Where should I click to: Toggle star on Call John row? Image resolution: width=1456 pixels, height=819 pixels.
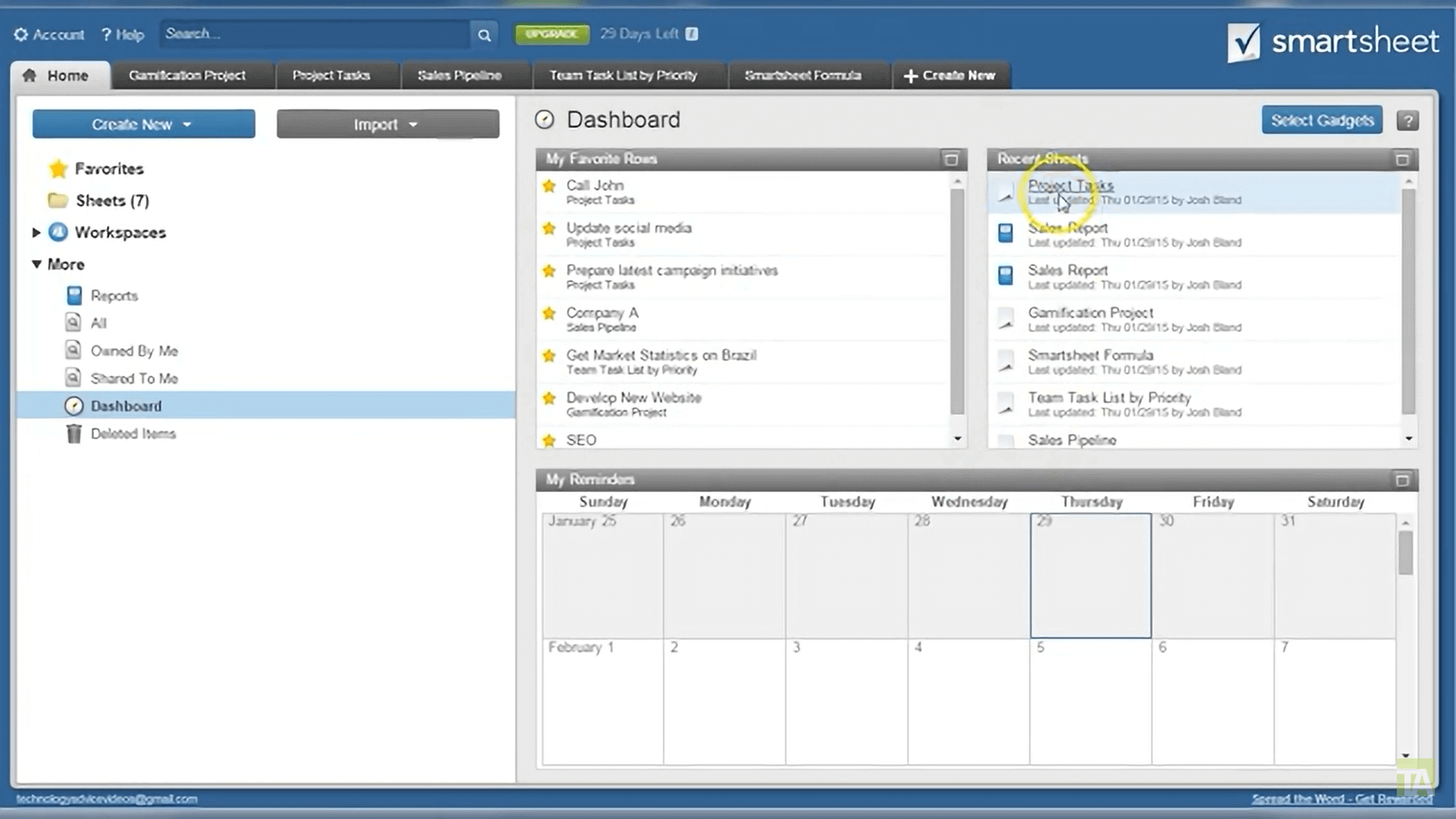click(549, 186)
